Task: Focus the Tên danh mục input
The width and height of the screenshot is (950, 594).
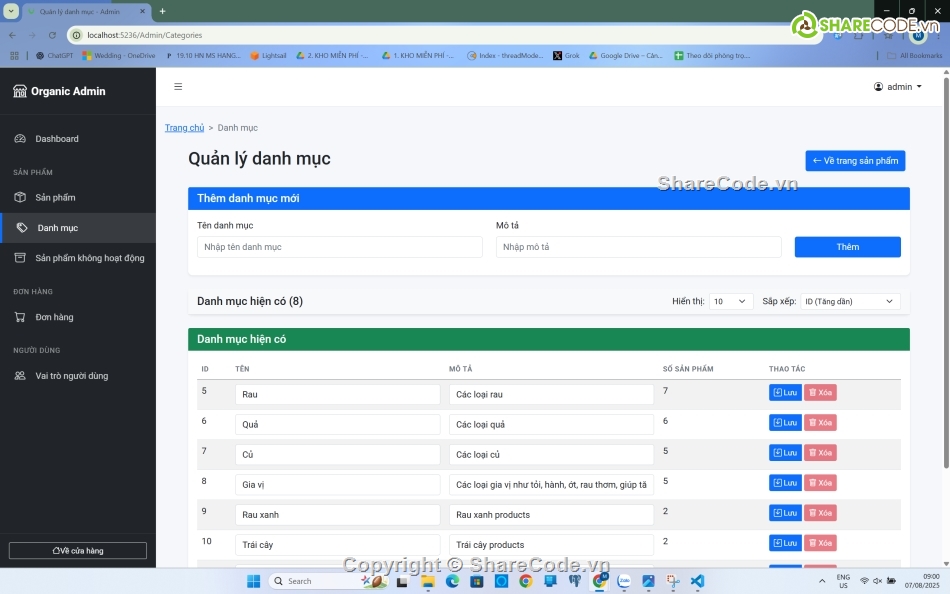Action: pyautogui.click(x=339, y=247)
